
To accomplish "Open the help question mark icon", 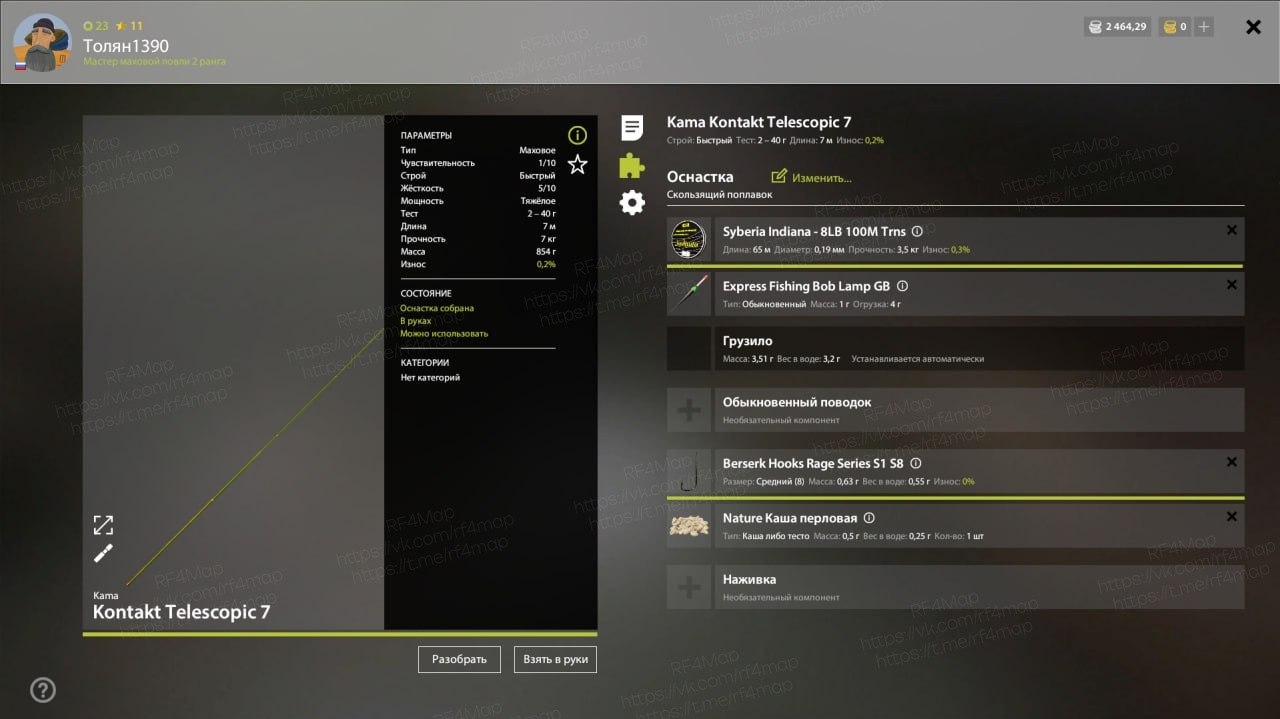I will [43, 690].
